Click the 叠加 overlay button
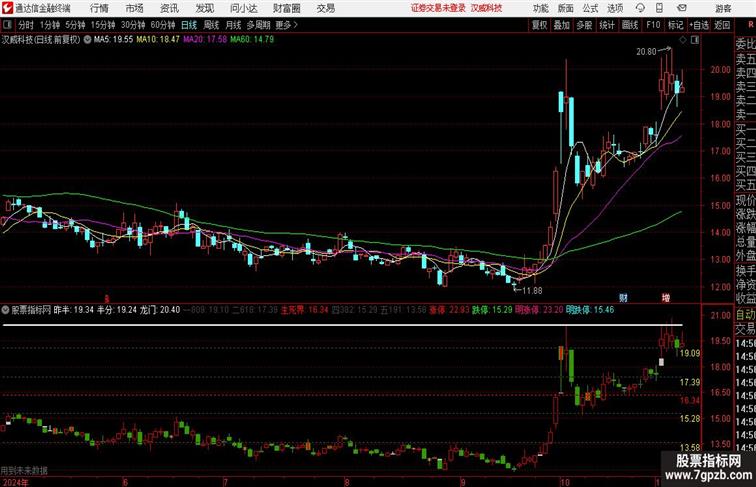Viewport: 756px width, 487px height. point(562,25)
